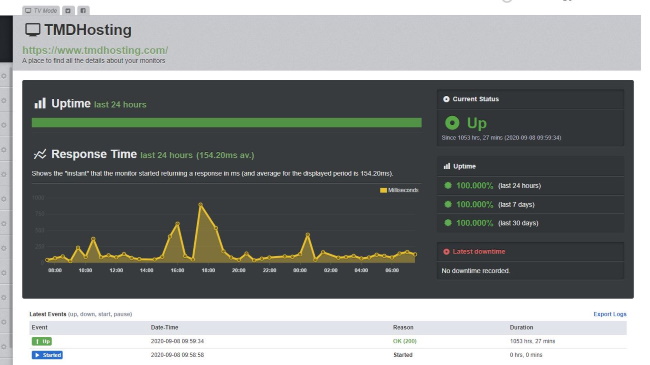Screen dimensions: 650x365
Task: Click the '0 hrs, 0 mins' duration cell
Action: [526, 355]
